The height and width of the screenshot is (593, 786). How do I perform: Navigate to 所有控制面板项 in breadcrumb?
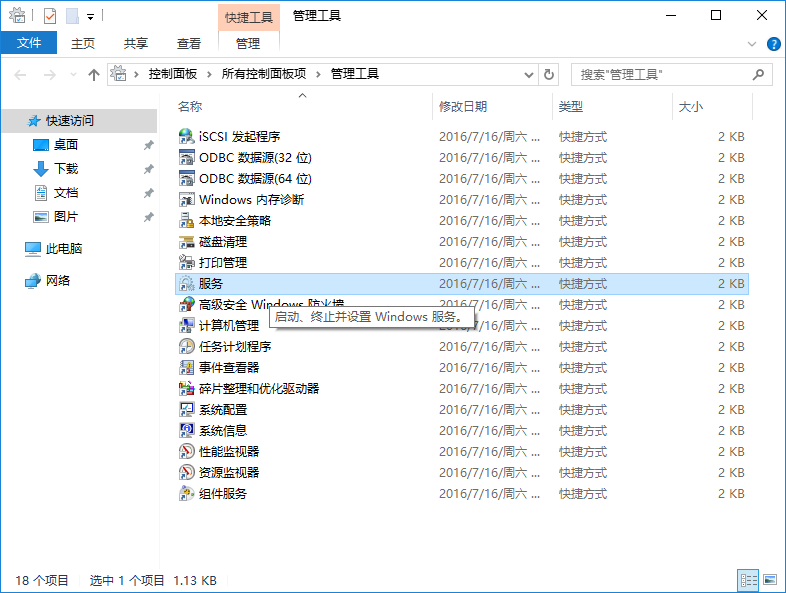click(265, 74)
